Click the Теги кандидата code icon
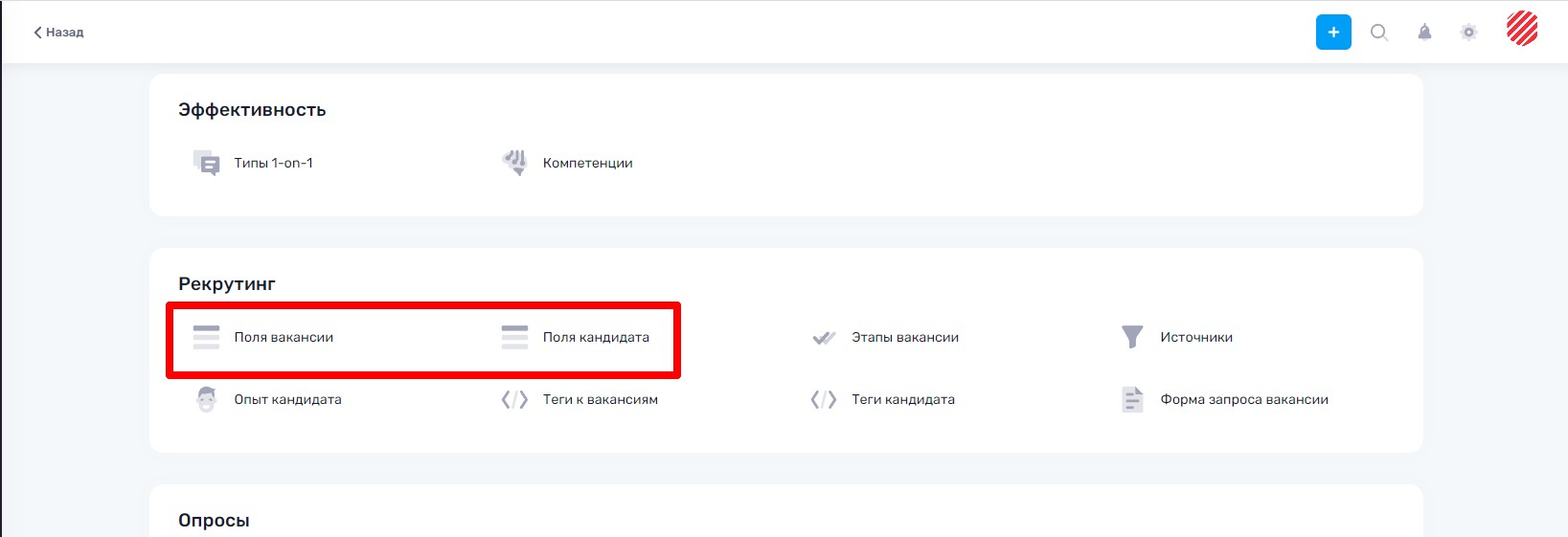The width and height of the screenshot is (1568, 537). click(x=824, y=399)
